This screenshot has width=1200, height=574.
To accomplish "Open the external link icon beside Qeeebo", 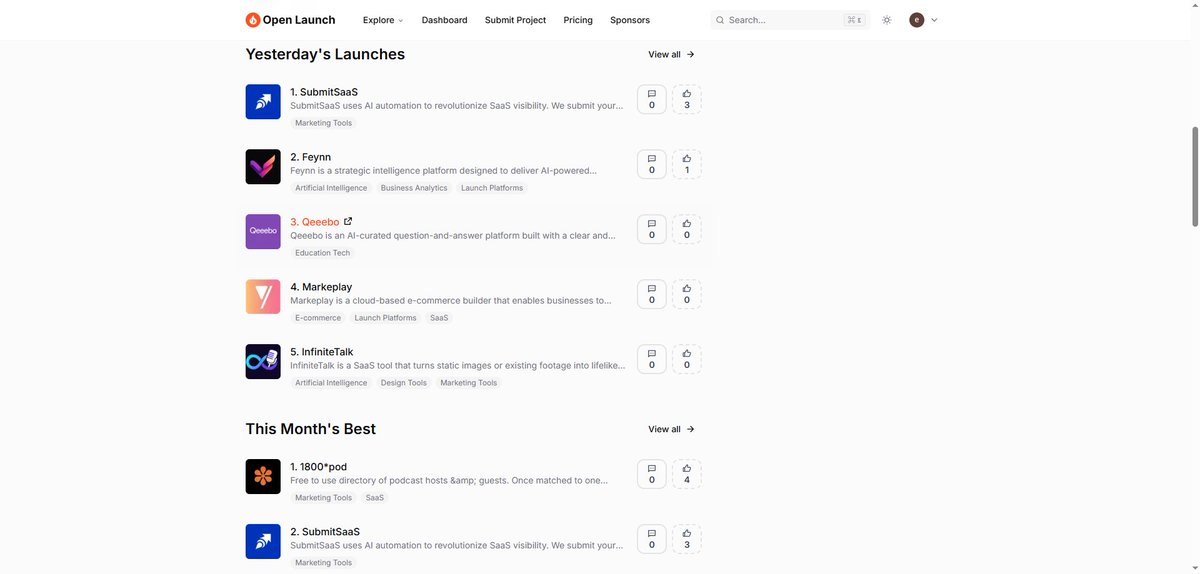I will point(348,221).
